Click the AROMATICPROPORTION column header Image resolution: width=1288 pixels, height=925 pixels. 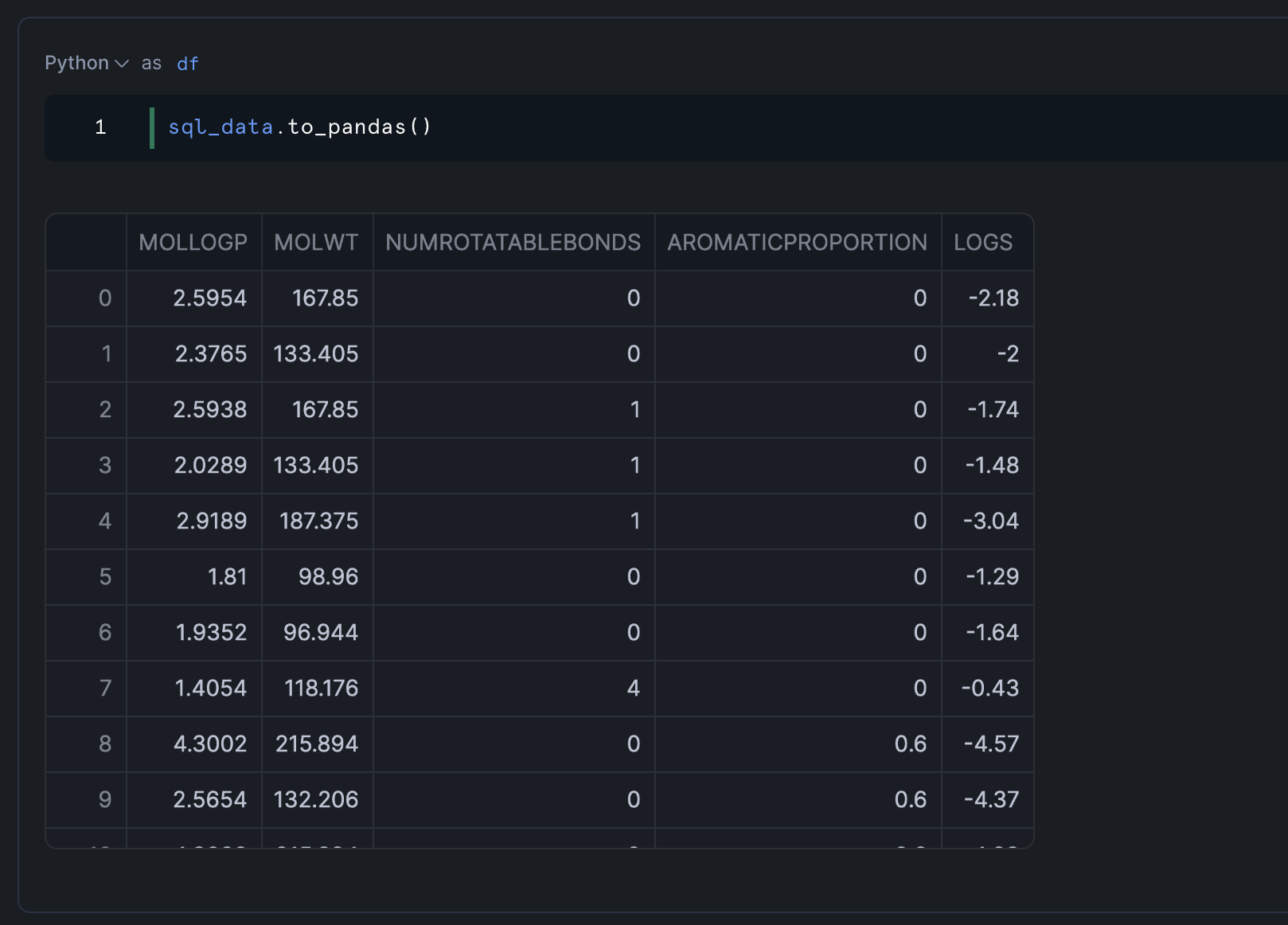(x=797, y=242)
